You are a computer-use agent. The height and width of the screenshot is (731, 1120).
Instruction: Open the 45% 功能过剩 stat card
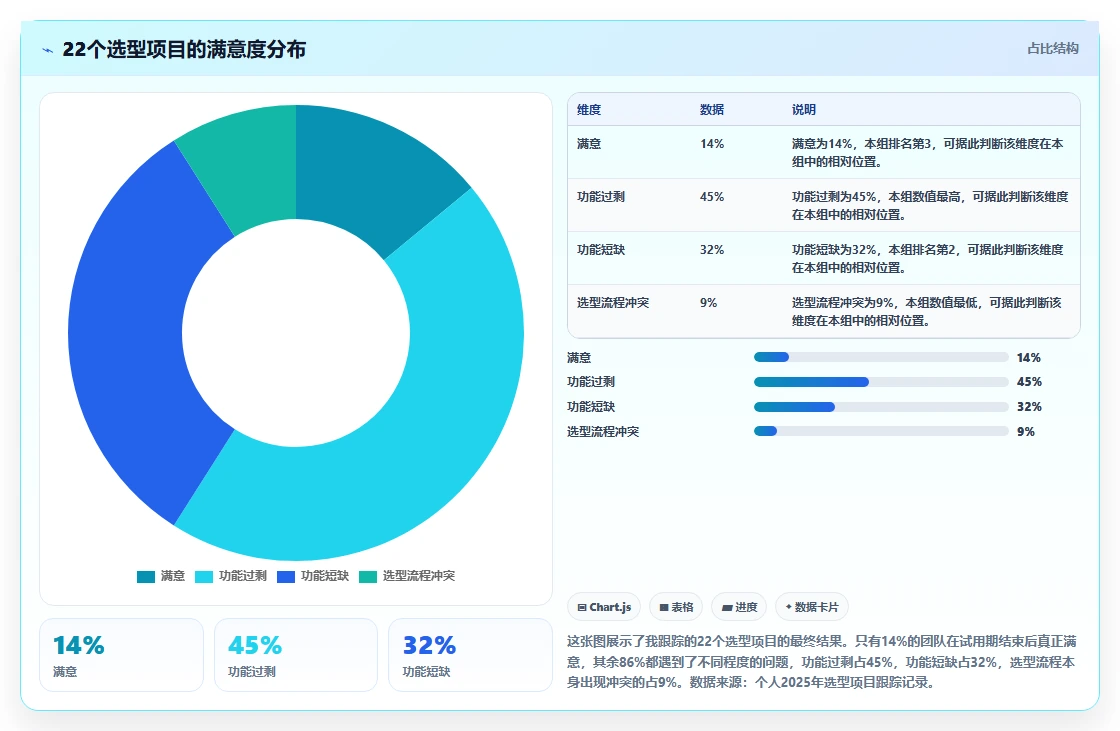click(x=296, y=655)
